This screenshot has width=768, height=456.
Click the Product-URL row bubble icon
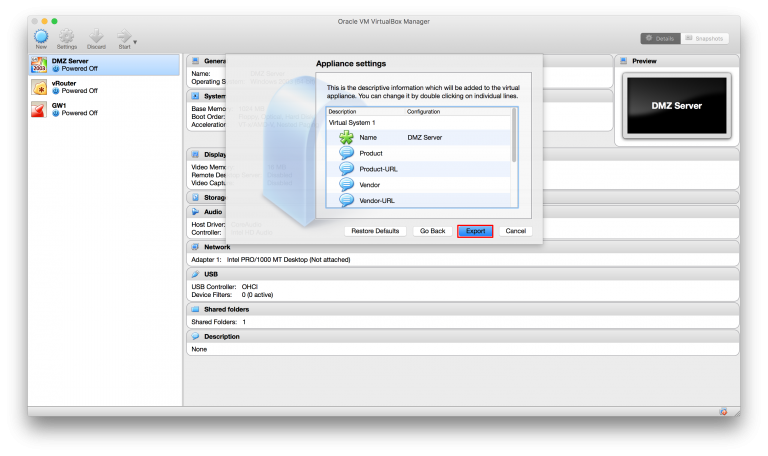[346, 168]
